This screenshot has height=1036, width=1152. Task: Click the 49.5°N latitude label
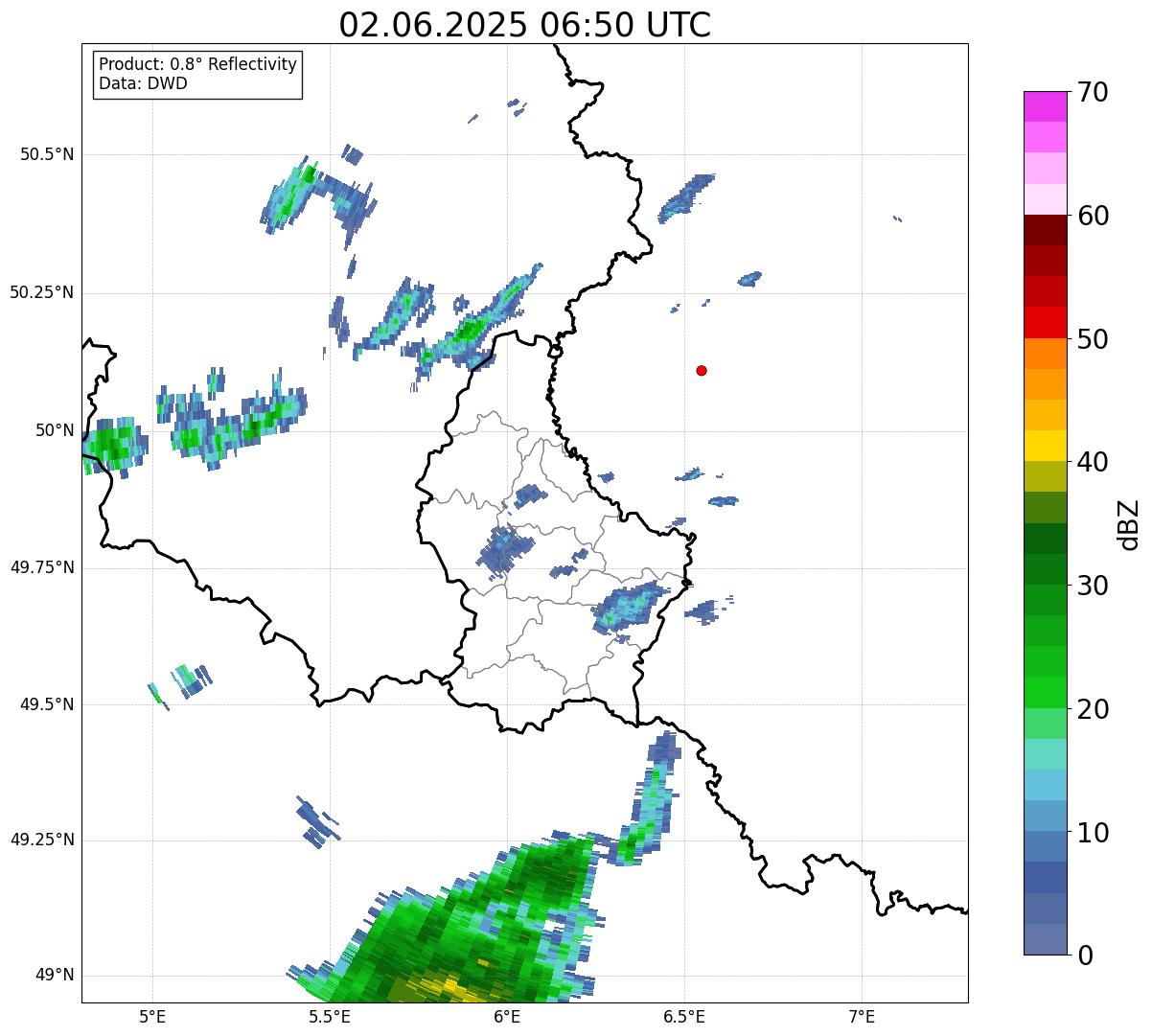click(47, 704)
